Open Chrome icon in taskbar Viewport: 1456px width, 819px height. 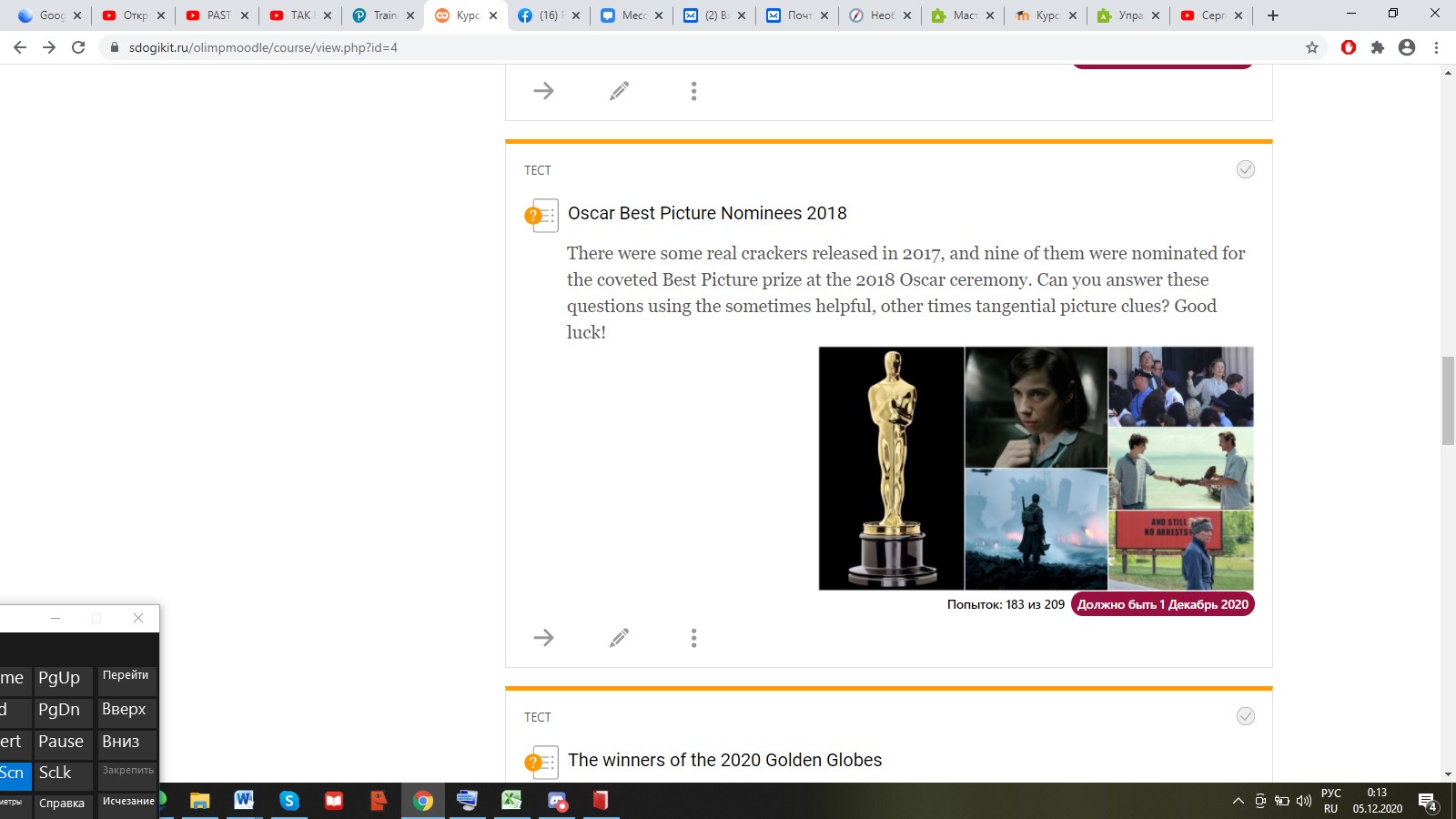pos(423,801)
